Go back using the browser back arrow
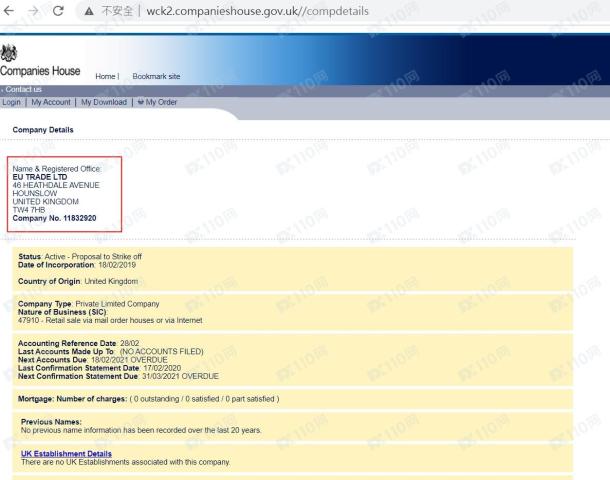 9,11
